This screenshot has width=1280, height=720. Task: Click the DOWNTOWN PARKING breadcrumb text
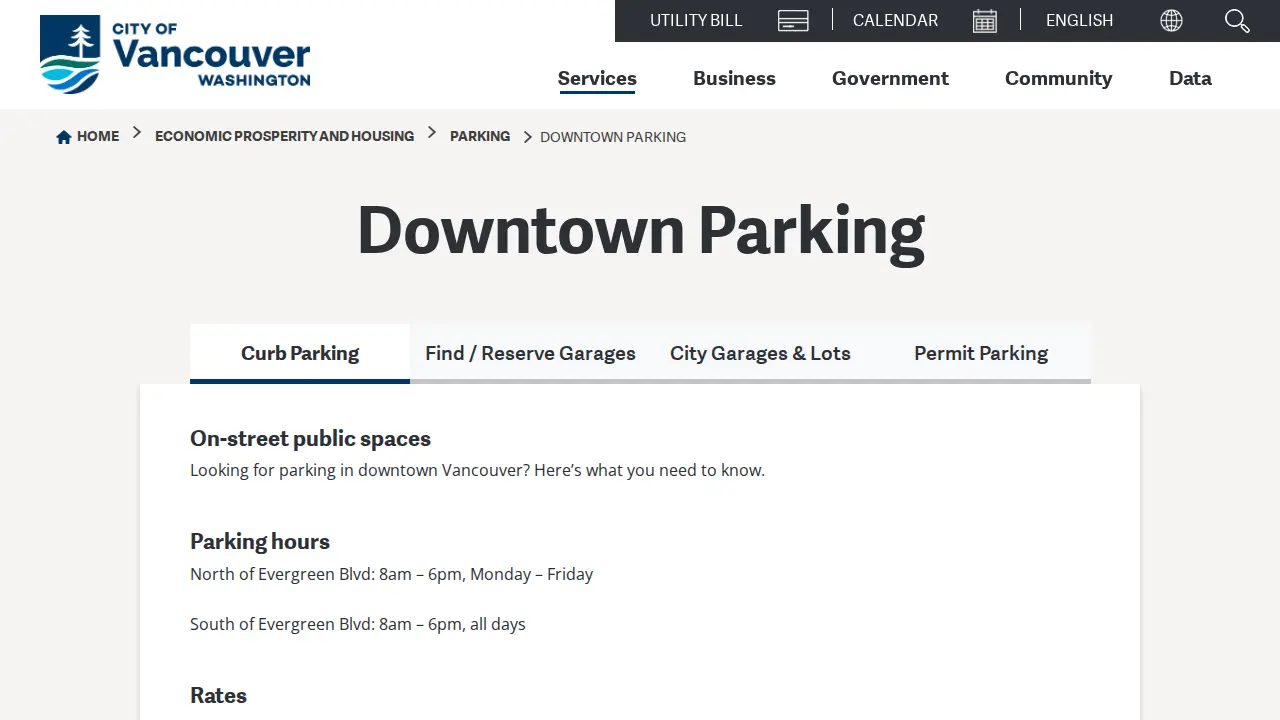click(613, 137)
